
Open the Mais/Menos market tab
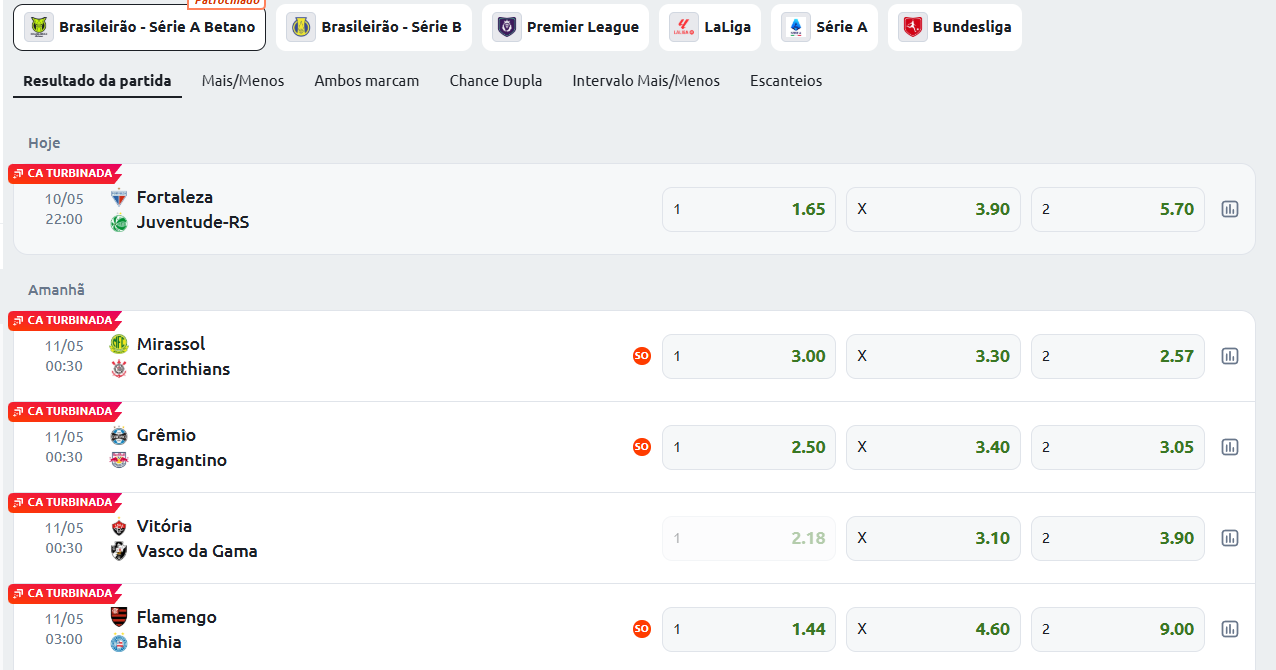tap(243, 81)
